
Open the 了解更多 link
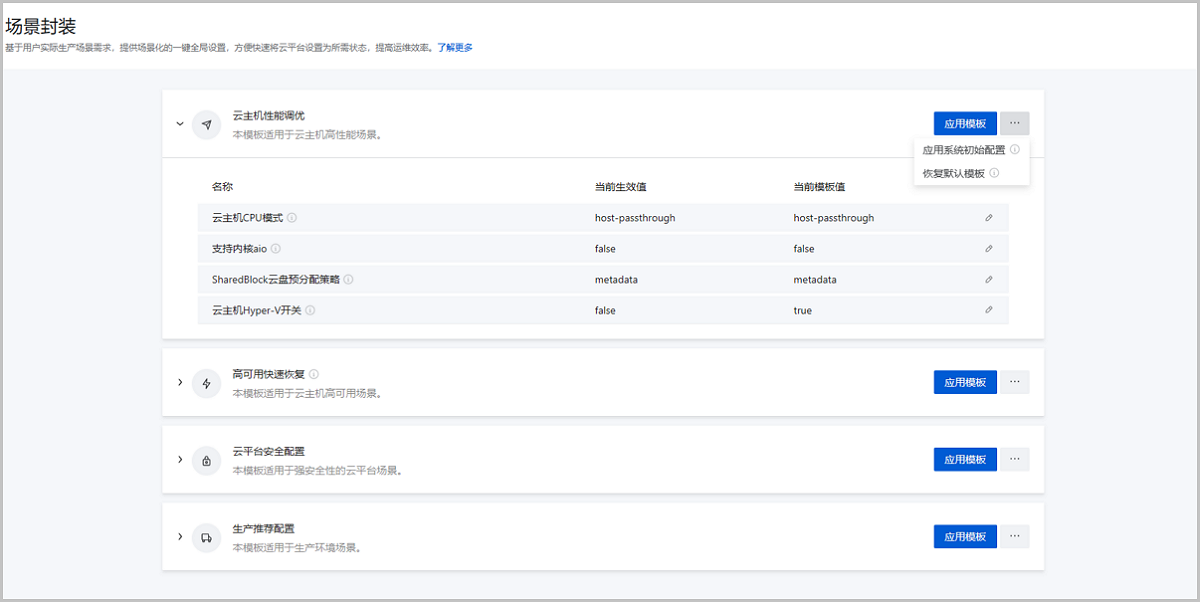[x=455, y=47]
